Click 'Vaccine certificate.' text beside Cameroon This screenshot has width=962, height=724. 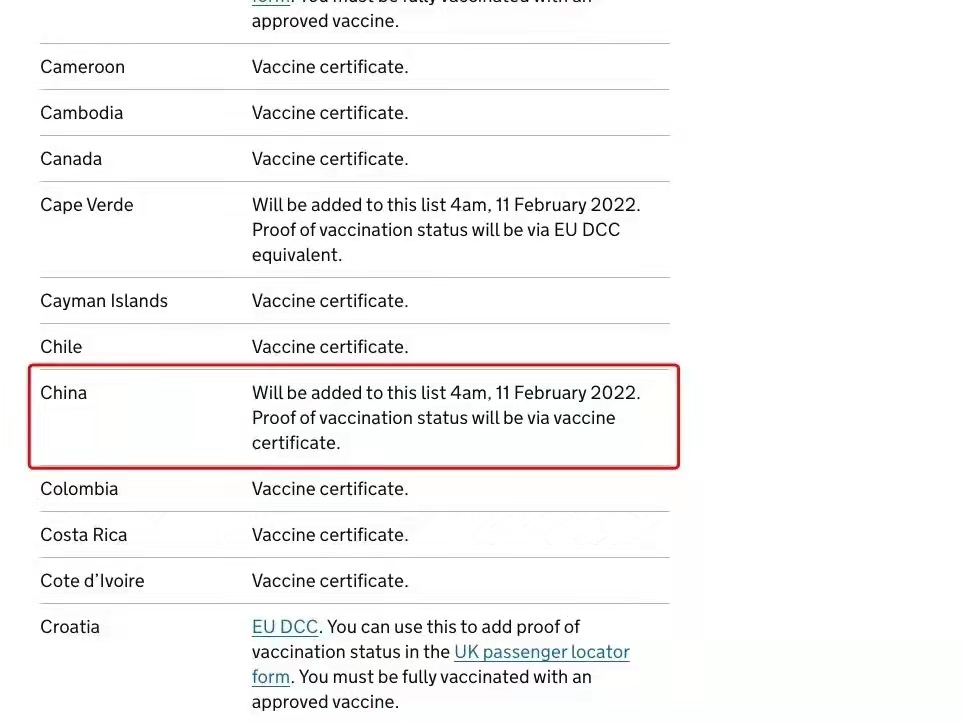point(330,67)
